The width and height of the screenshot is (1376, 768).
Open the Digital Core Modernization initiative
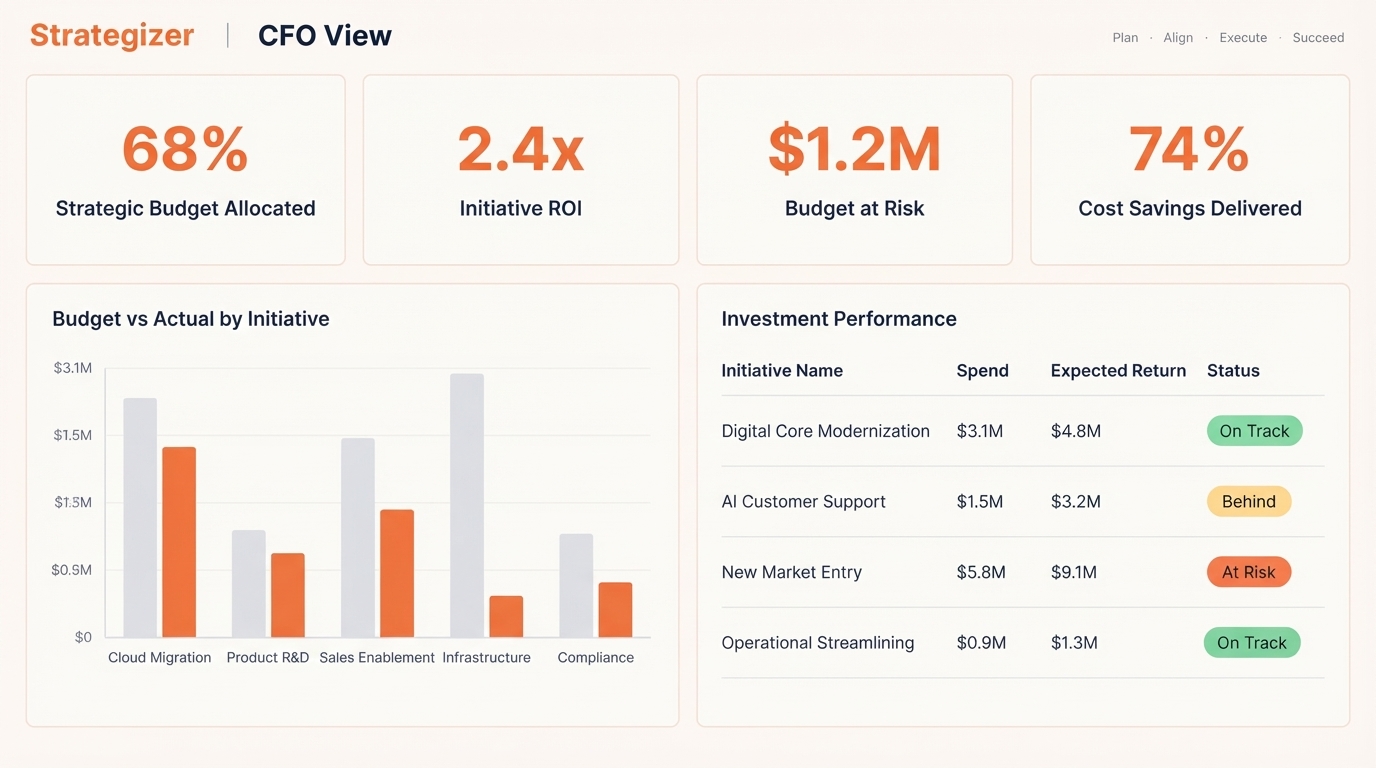[826, 431]
